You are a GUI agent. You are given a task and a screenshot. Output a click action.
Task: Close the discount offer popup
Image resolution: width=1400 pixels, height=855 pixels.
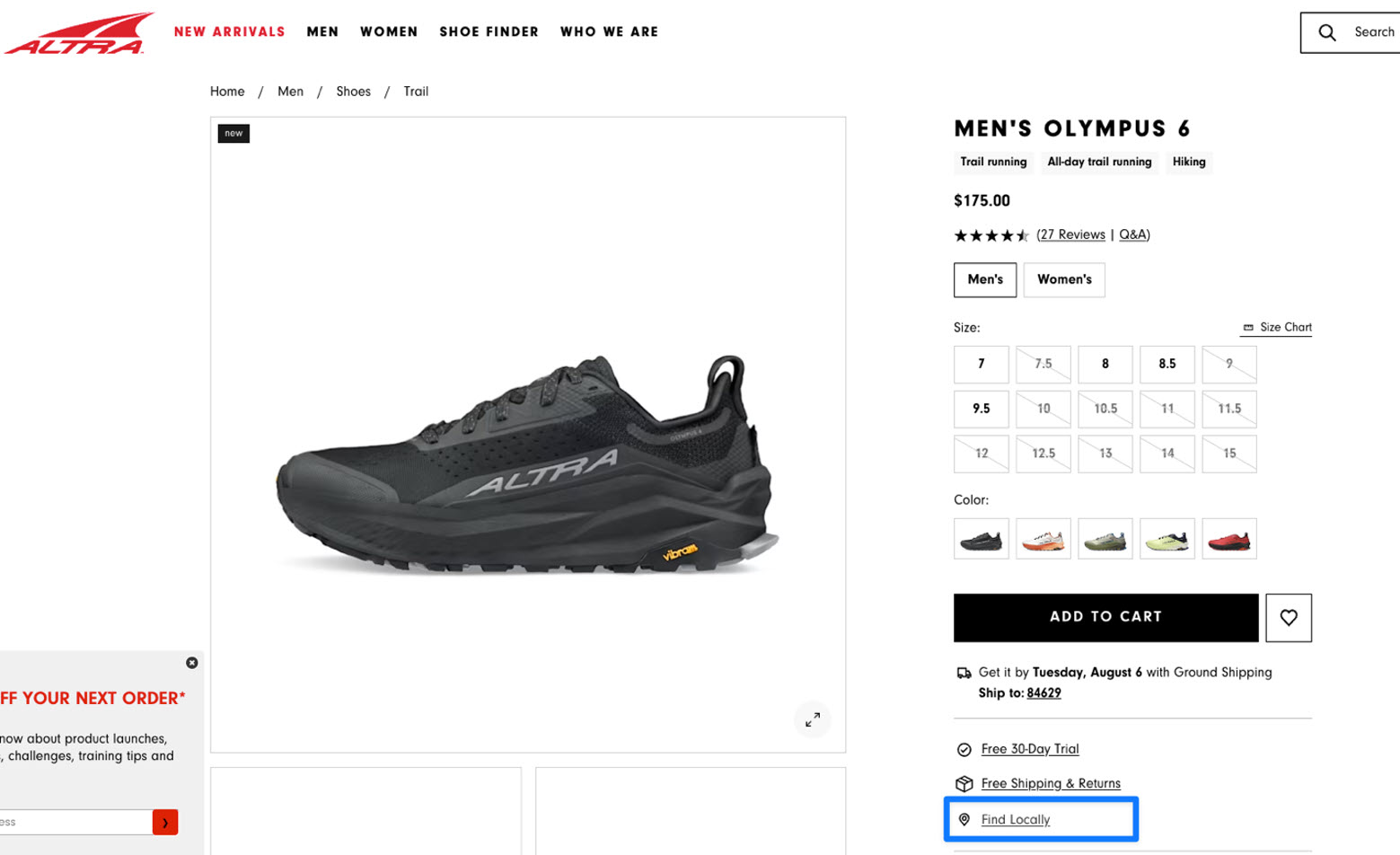point(191,663)
